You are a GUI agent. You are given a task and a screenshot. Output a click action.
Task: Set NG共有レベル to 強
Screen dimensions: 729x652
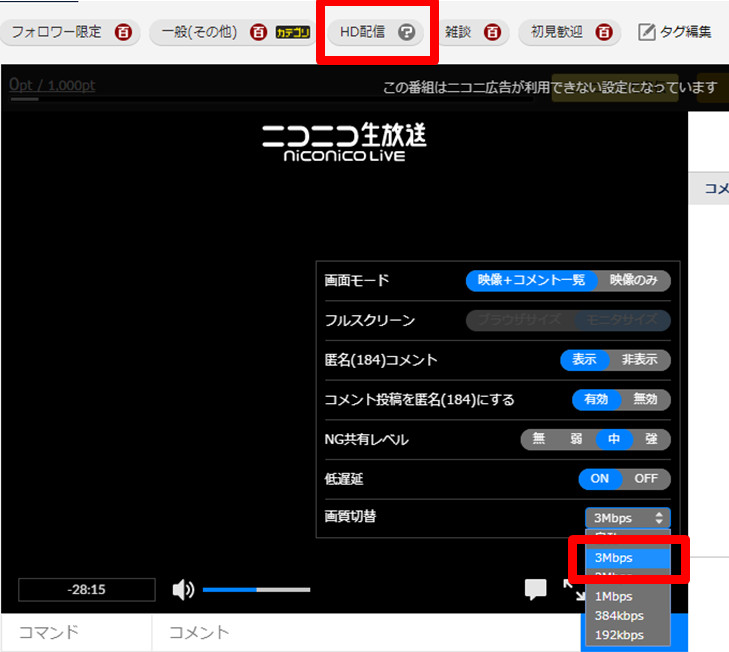coord(651,439)
